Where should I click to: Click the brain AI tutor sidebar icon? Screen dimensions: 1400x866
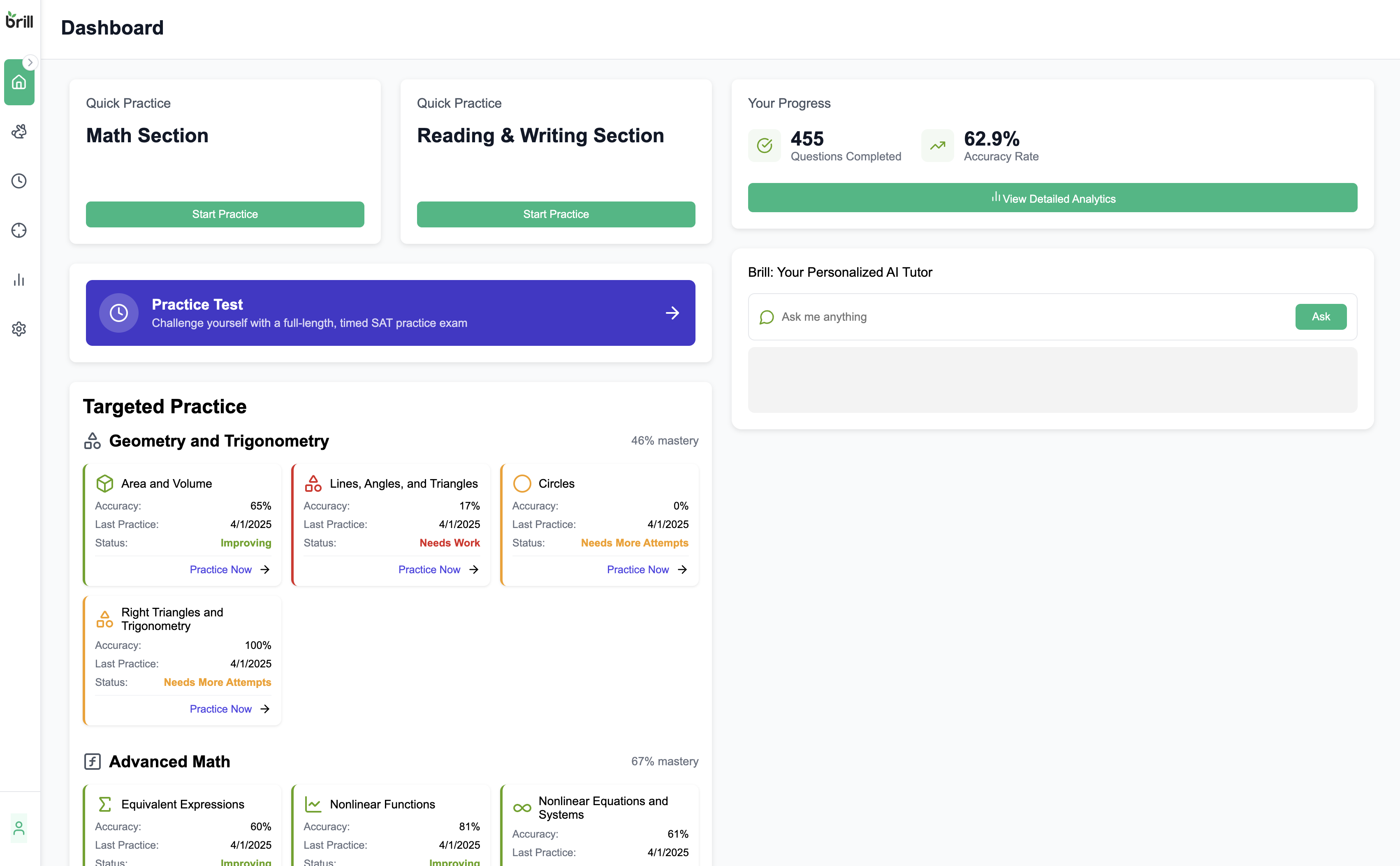[19, 132]
